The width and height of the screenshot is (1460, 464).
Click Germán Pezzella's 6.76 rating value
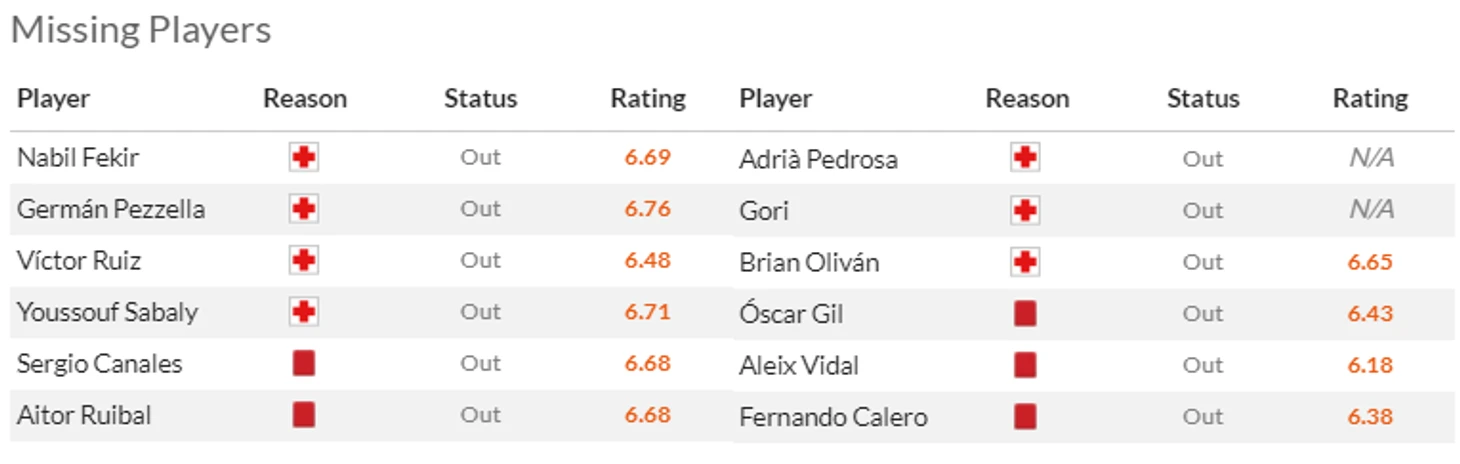pyautogui.click(x=648, y=209)
